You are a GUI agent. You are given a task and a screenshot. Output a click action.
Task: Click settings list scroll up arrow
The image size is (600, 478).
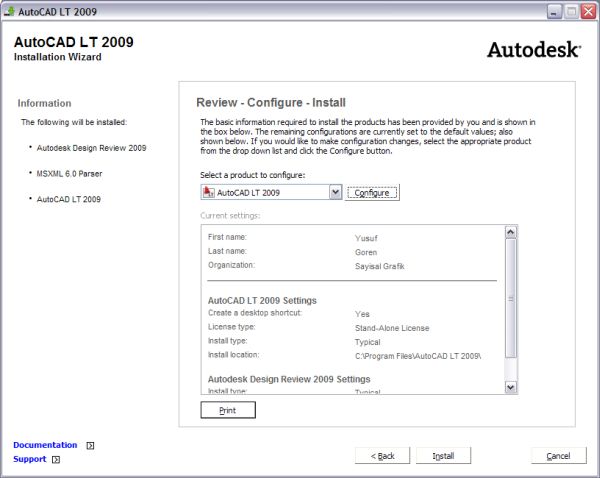point(510,232)
